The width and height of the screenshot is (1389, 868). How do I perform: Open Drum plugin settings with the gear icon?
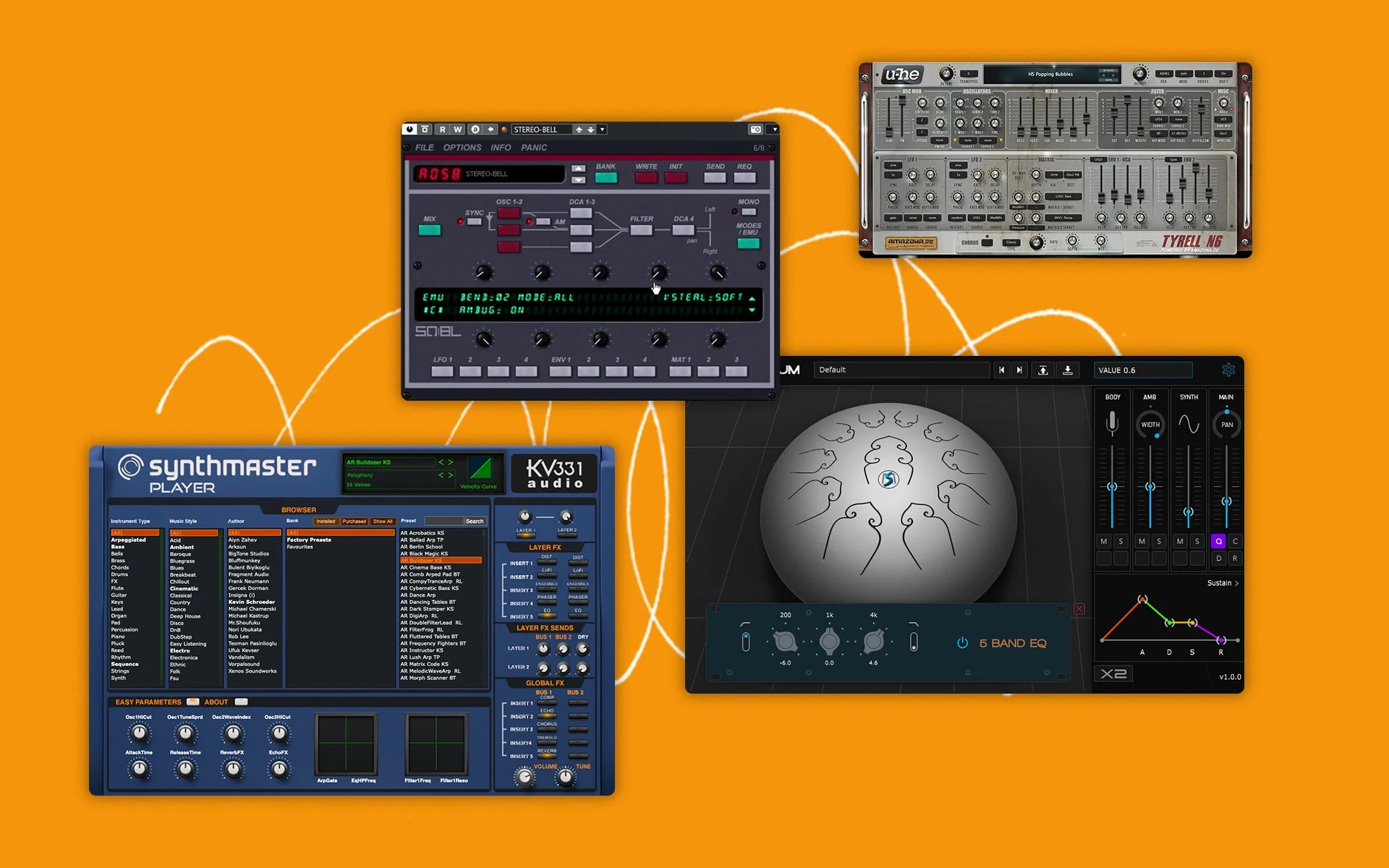[x=1229, y=370]
